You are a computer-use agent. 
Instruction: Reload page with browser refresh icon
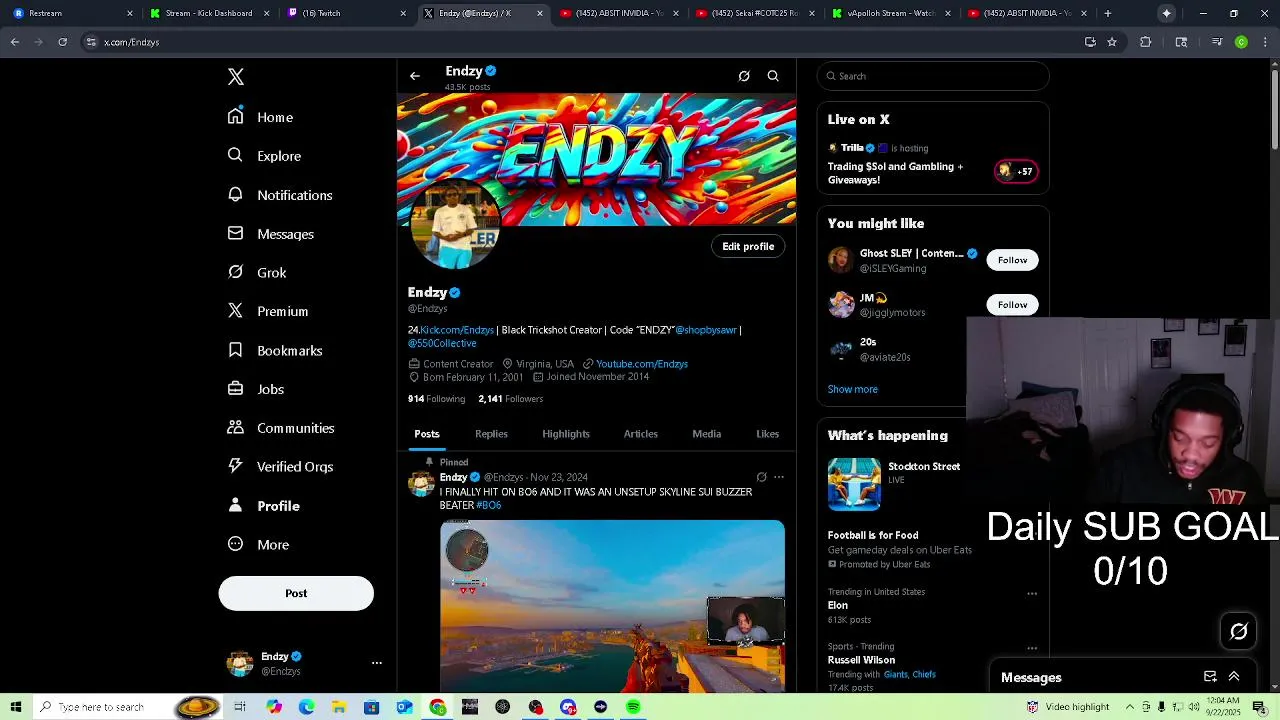point(62,42)
